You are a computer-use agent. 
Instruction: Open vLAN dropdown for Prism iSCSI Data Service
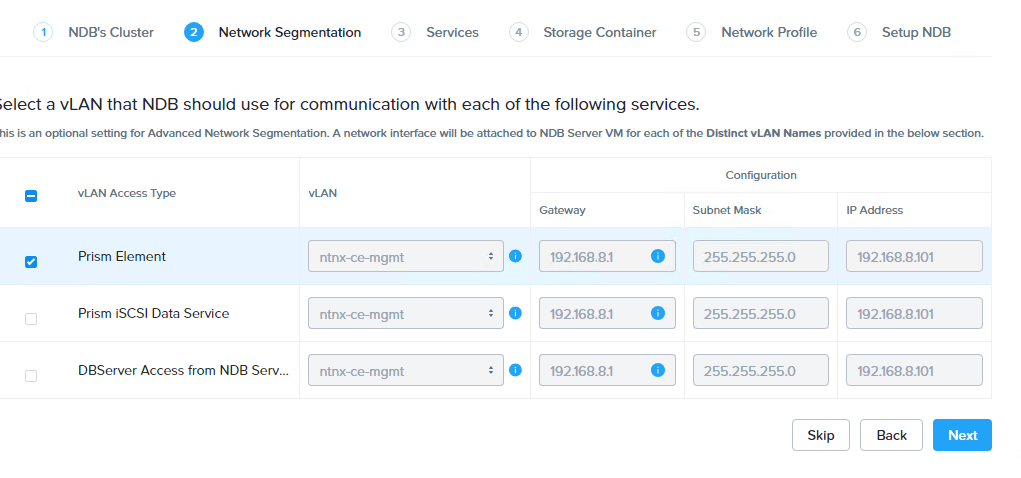(405, 314)
